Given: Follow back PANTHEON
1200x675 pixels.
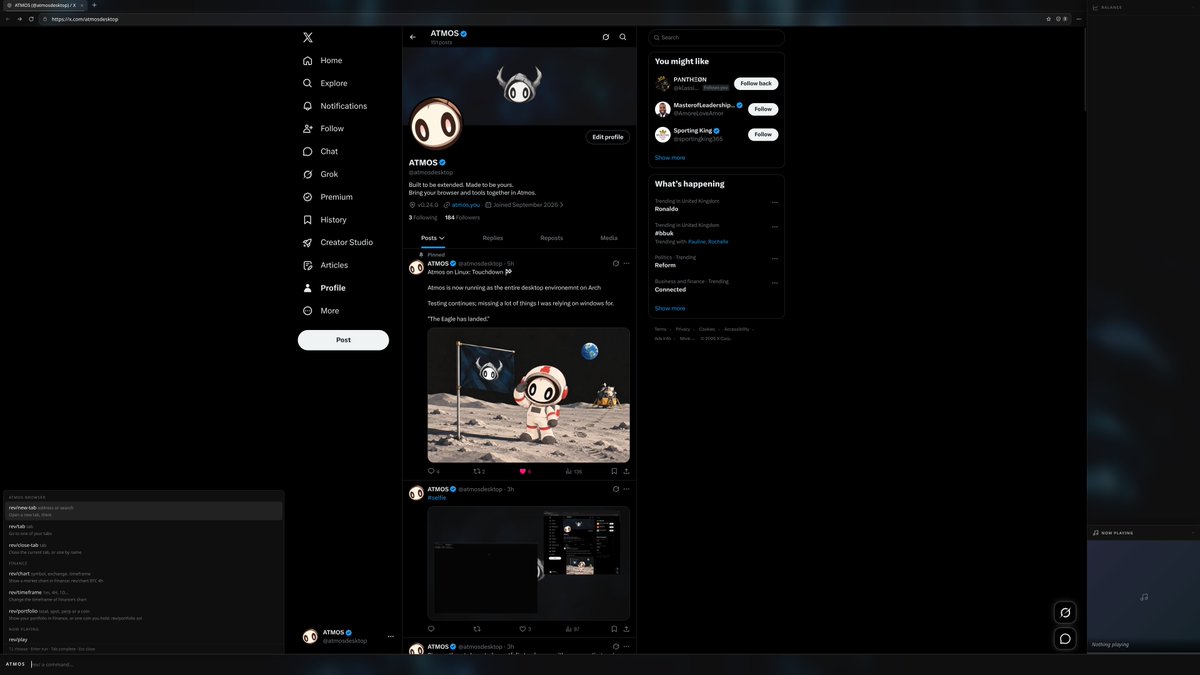Looking at the screenshot, I should 756,83.
